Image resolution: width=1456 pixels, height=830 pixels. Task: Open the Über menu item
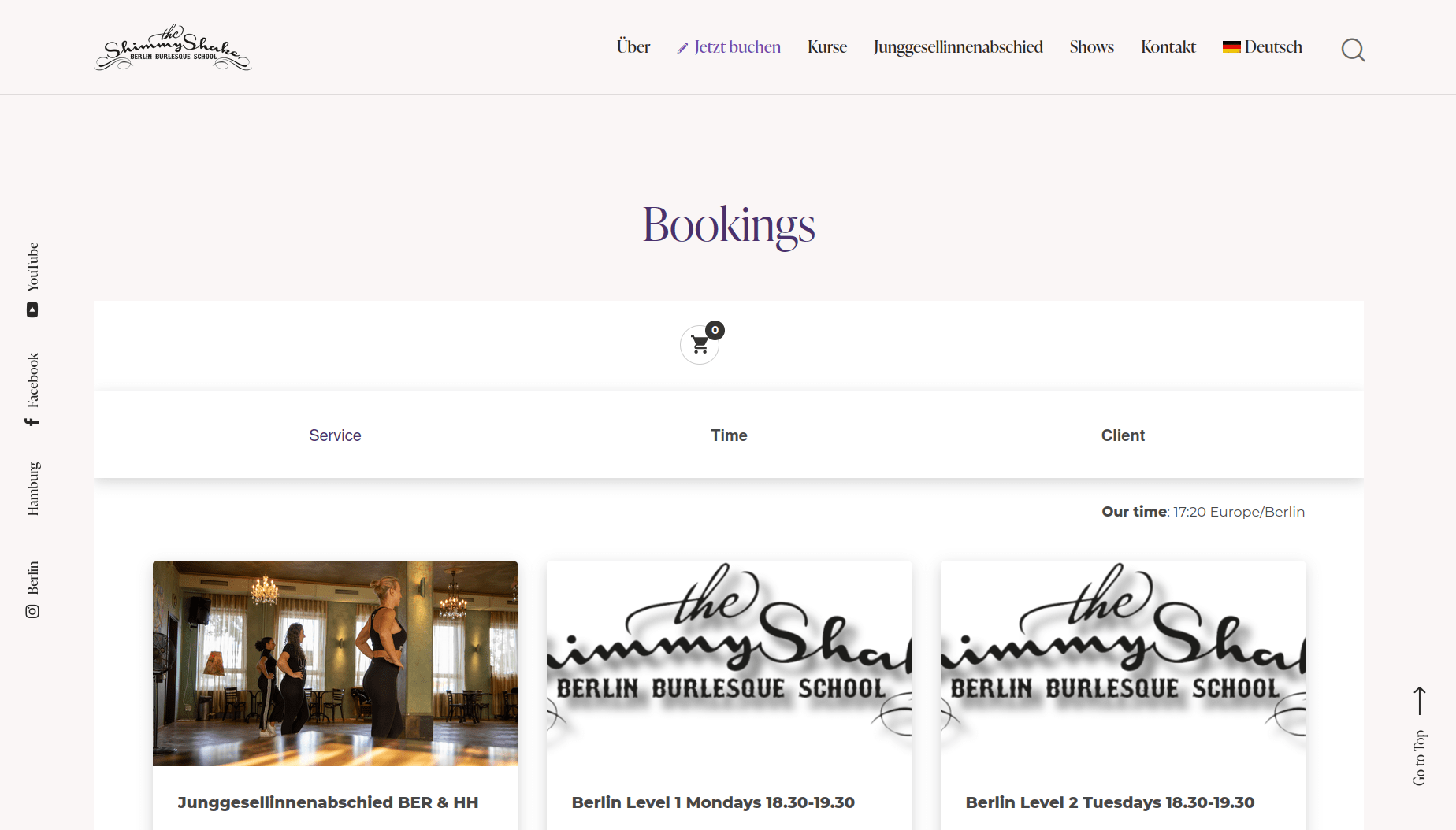(x=633, y=47)
